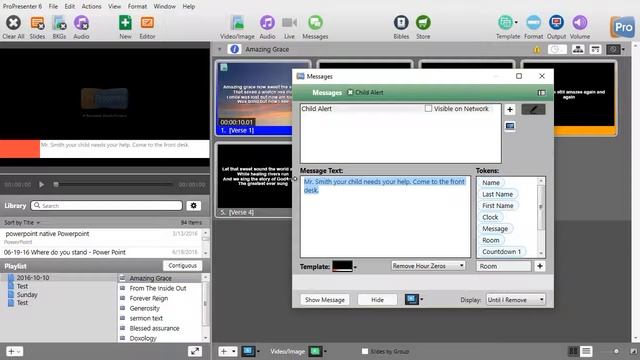Click Template color swatch
This screenshot has width=640, height=360.
(x=342, y=266)
